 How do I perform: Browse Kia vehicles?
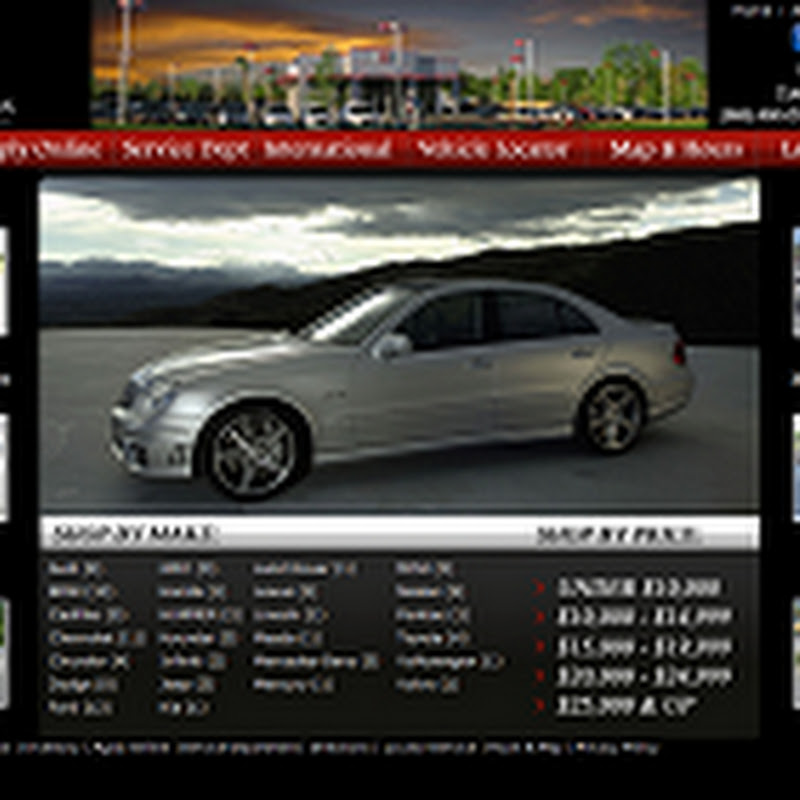[183, 708]
